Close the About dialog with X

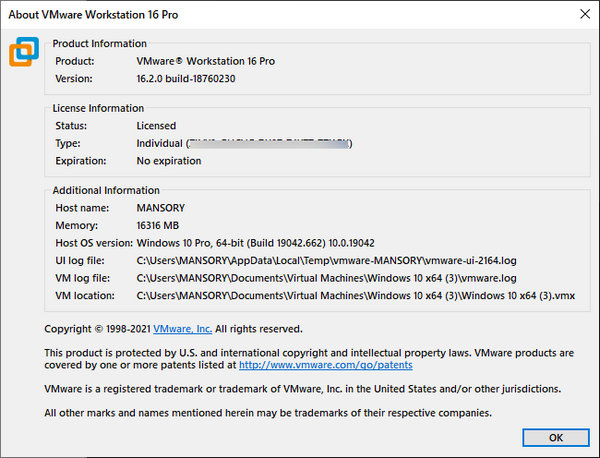[x=583, y=13]
